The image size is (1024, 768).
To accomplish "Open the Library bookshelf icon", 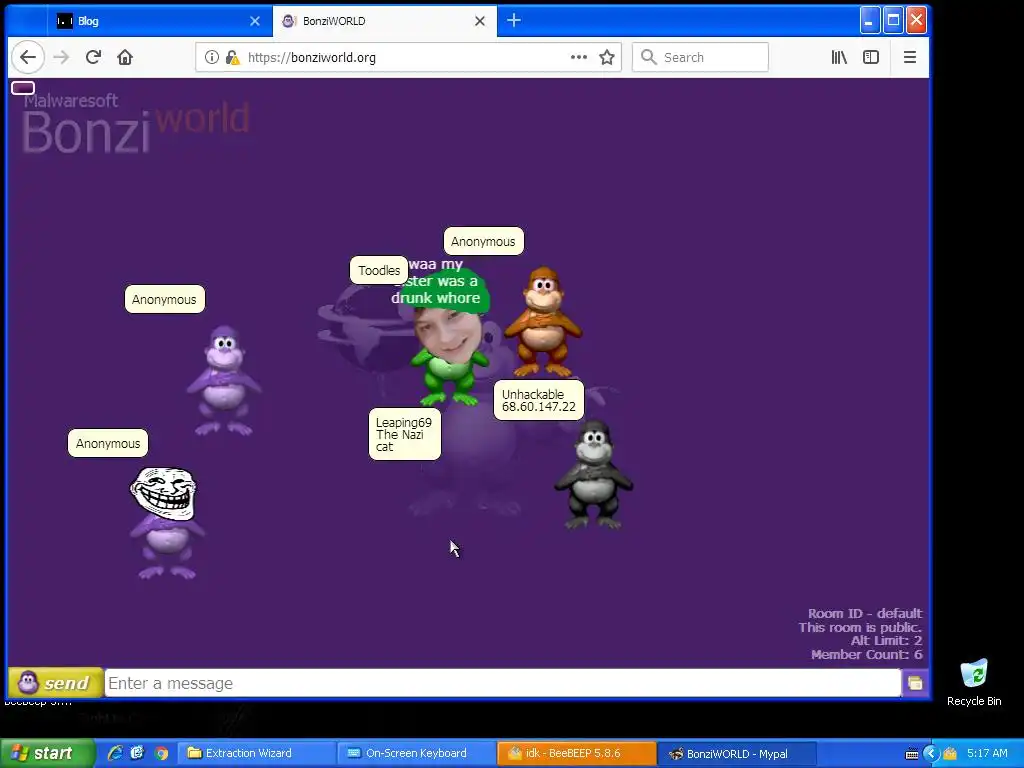I will 839,57.
